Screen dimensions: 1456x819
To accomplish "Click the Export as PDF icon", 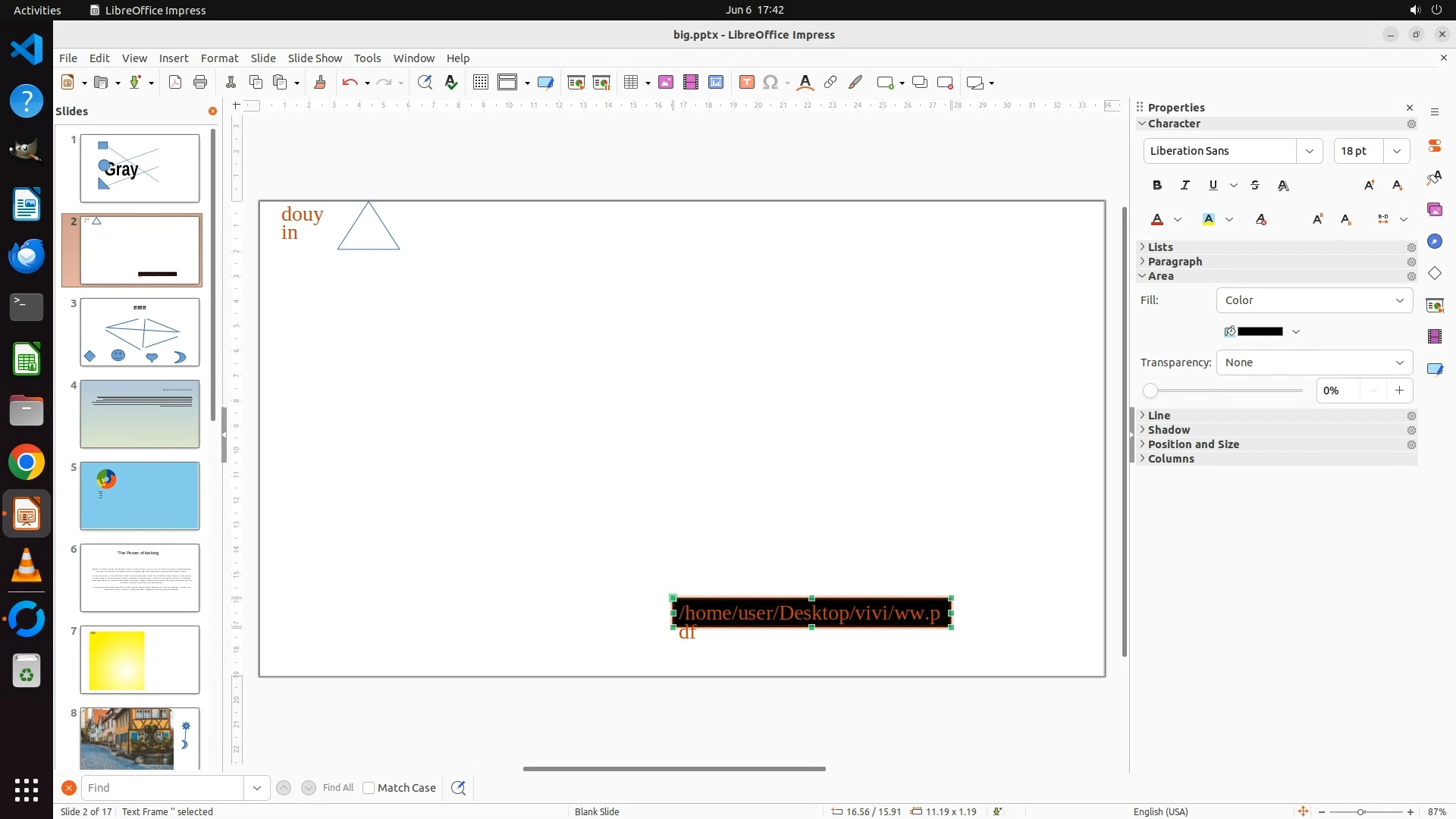I will [175, 83].
